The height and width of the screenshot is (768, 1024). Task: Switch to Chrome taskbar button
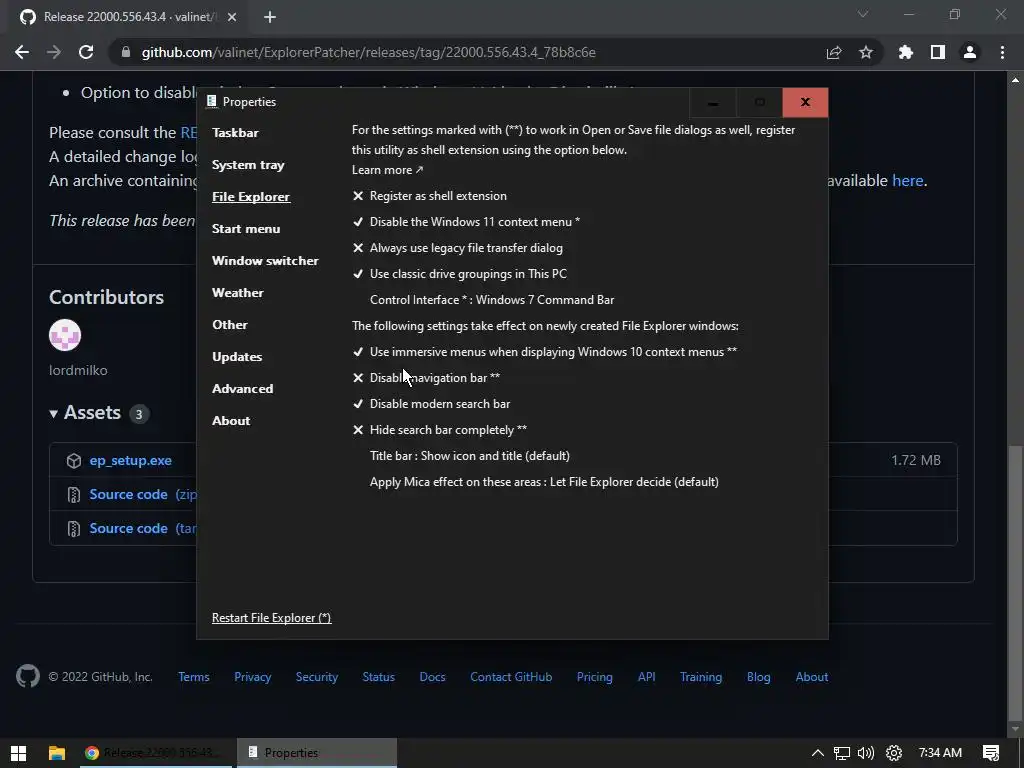click(155, 753)
